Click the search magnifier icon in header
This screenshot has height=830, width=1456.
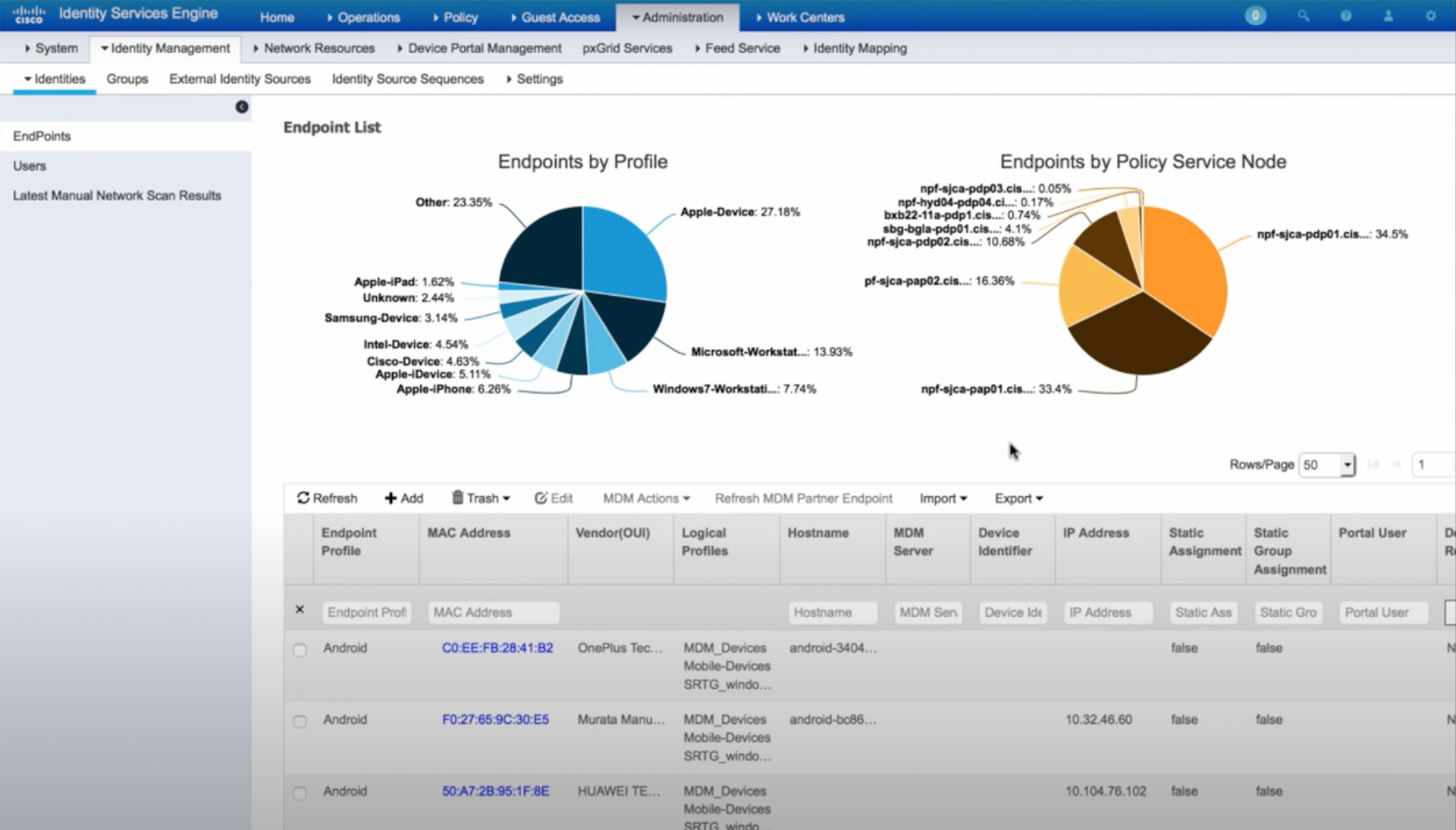[1303, 16]
